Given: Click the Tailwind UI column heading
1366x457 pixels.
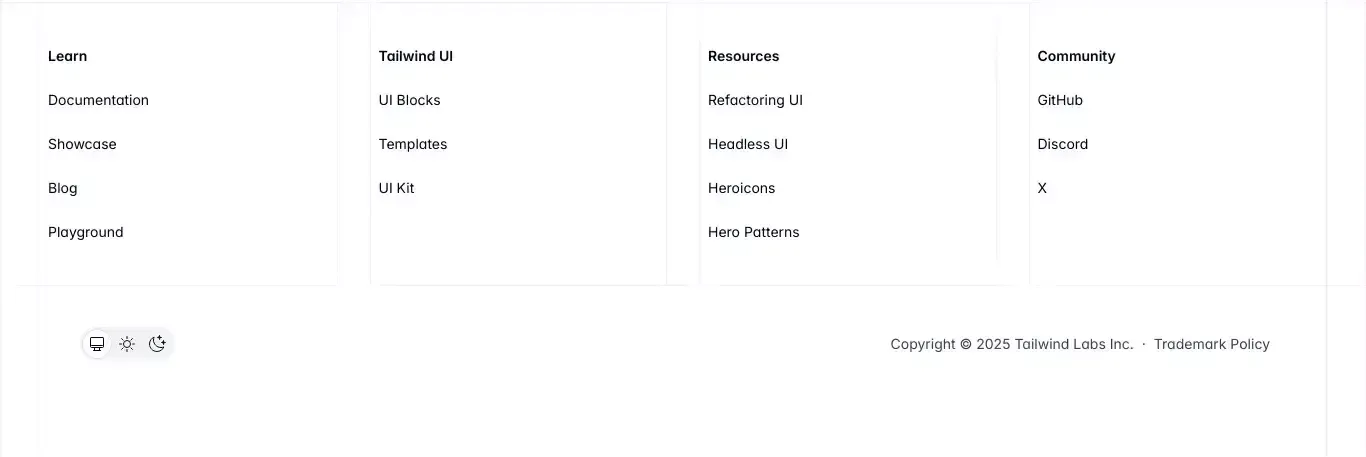Looking at the screenshot, I should (x=416, y=56).
